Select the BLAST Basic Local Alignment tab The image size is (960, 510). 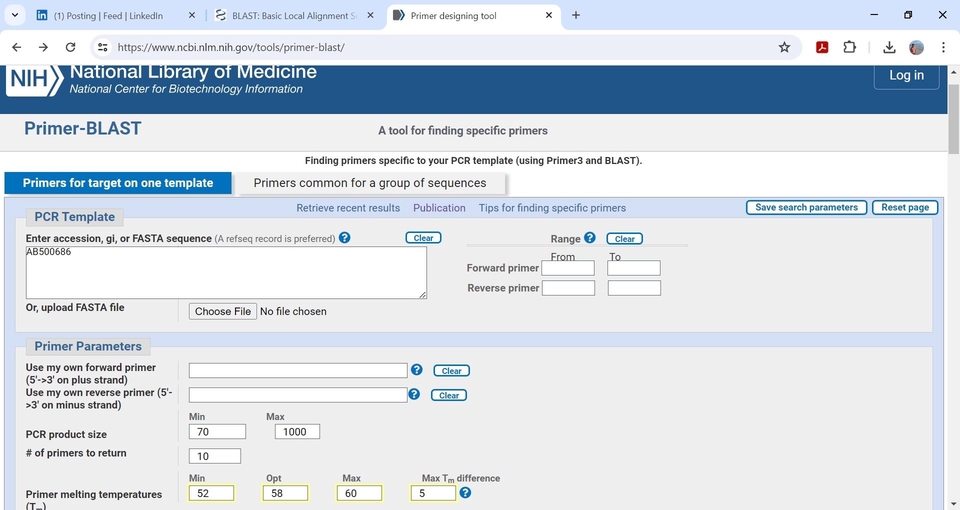[290, 16]
